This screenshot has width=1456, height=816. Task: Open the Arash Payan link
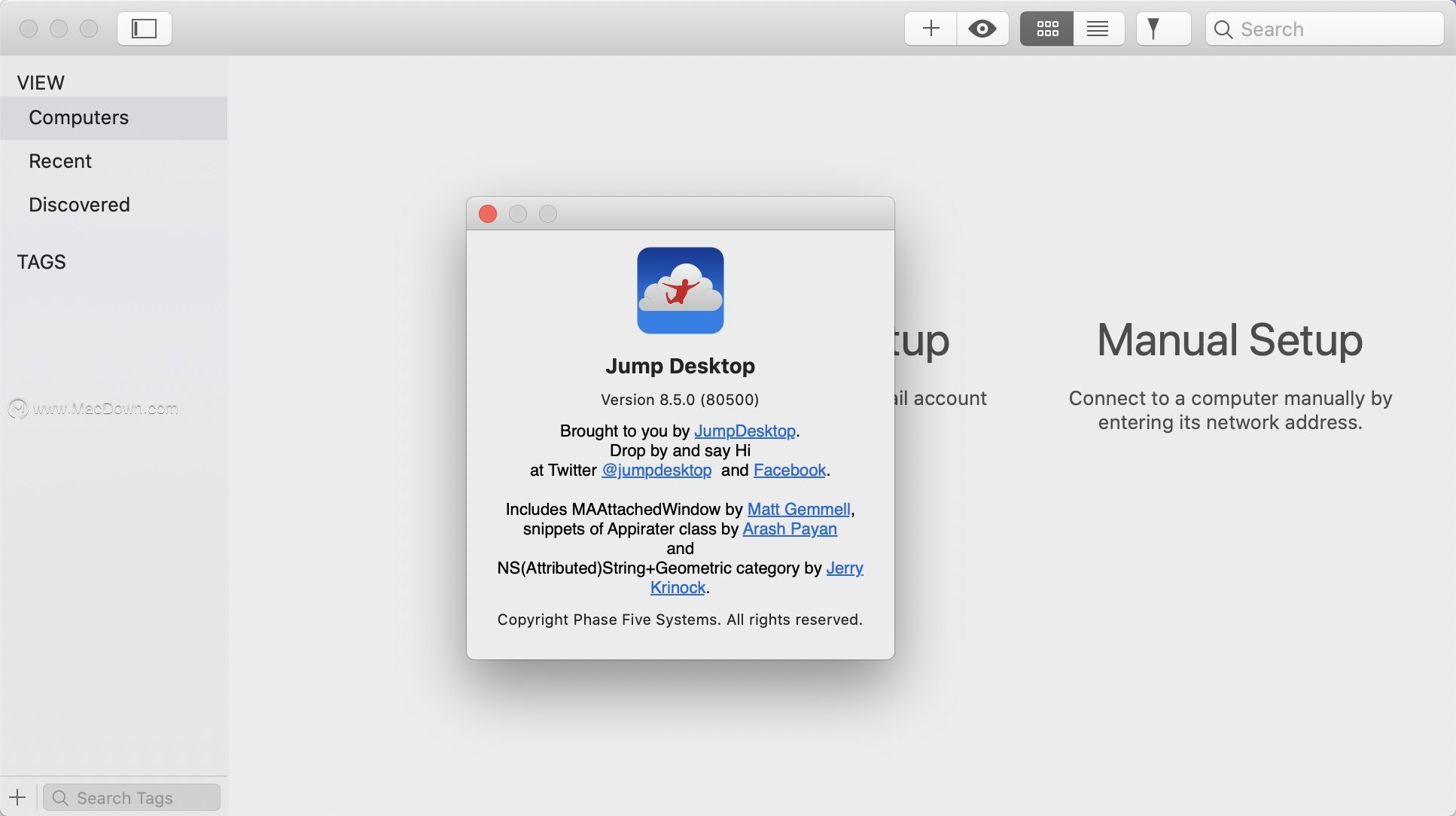(790, 528)
